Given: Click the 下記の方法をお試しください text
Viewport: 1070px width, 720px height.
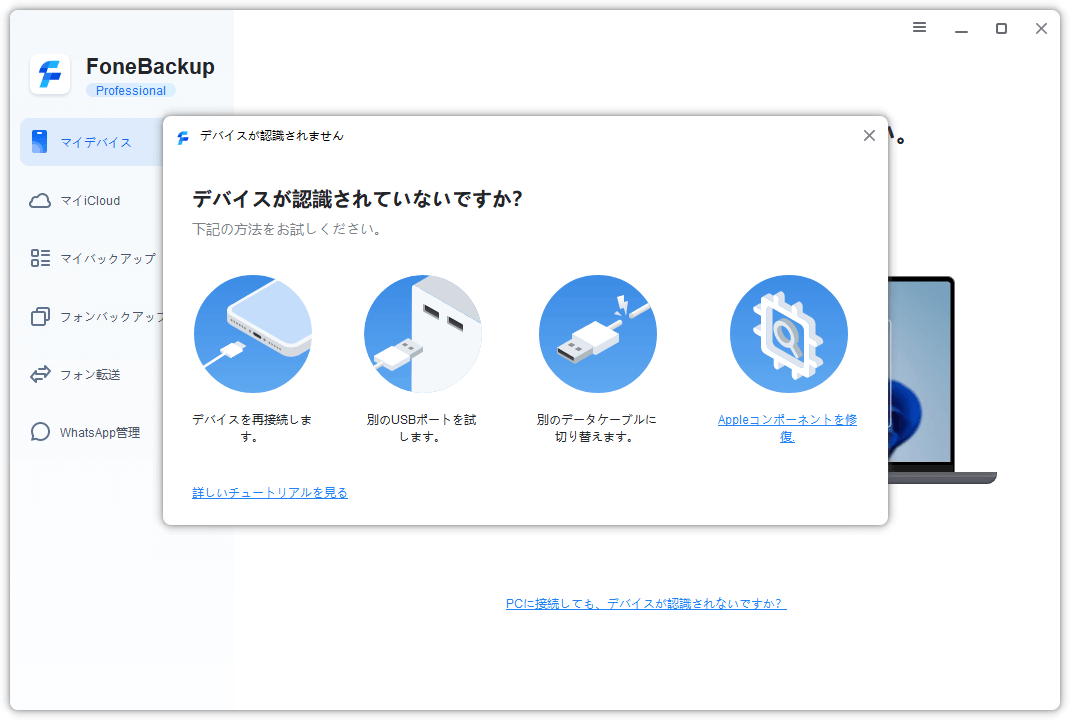Looking at the screenshot, I should [x=286, y=229].
